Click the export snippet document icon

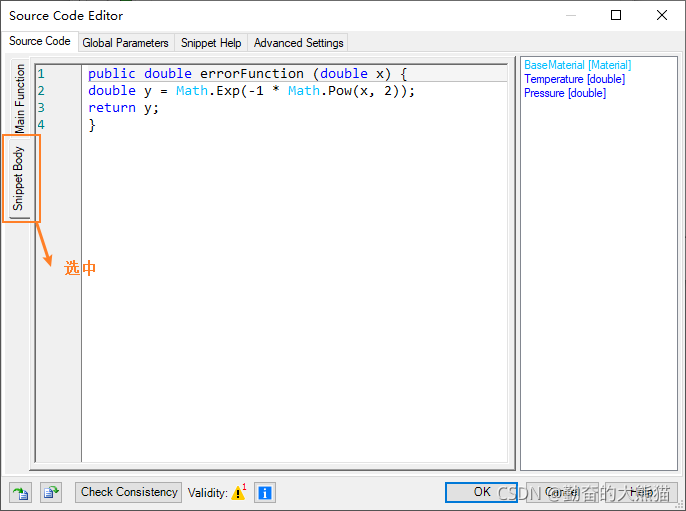[x=51, y=493]
